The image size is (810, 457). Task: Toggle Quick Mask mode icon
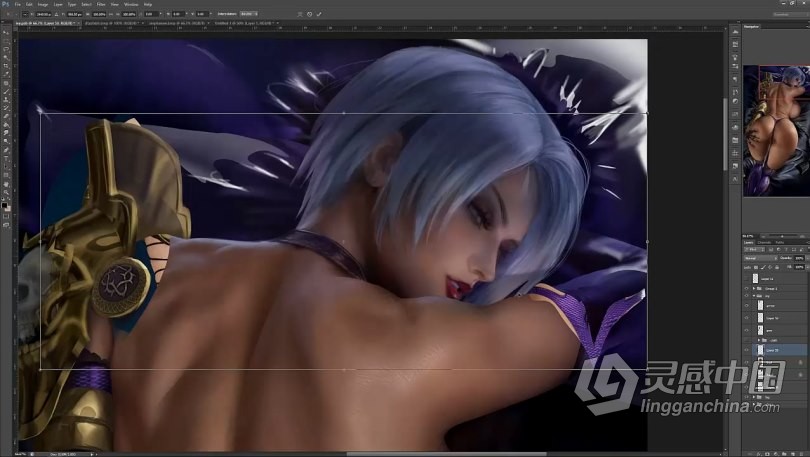[6, 217]
